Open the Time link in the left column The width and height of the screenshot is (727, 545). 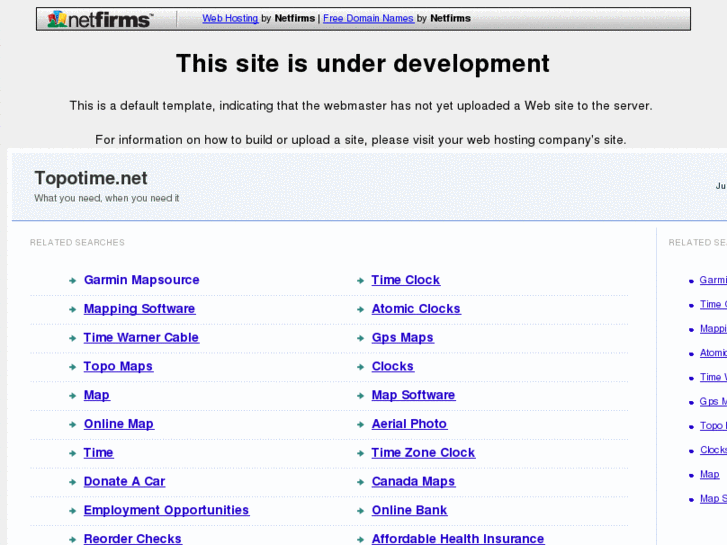(x=98, y=453)
